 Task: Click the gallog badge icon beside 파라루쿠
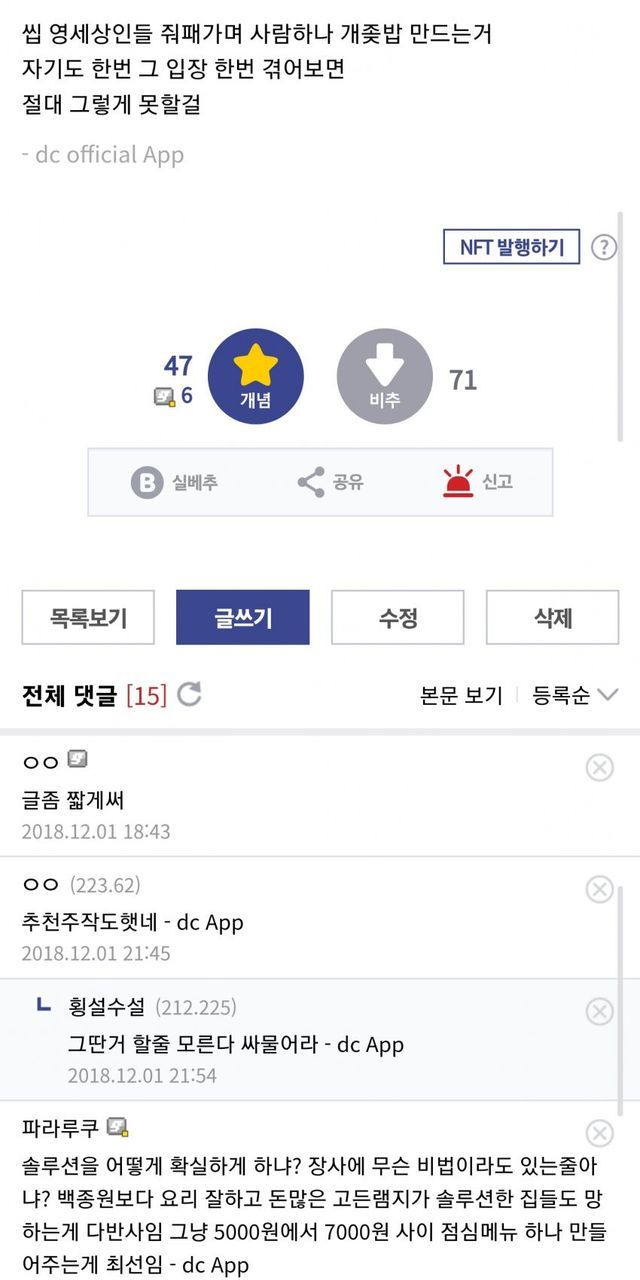[x=118, y=1127]
